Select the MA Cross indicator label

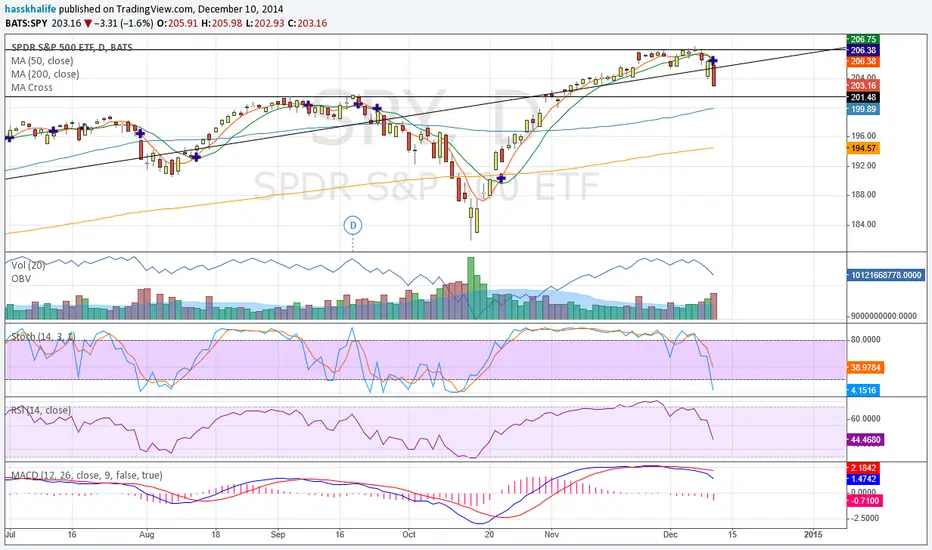[32, 87]
